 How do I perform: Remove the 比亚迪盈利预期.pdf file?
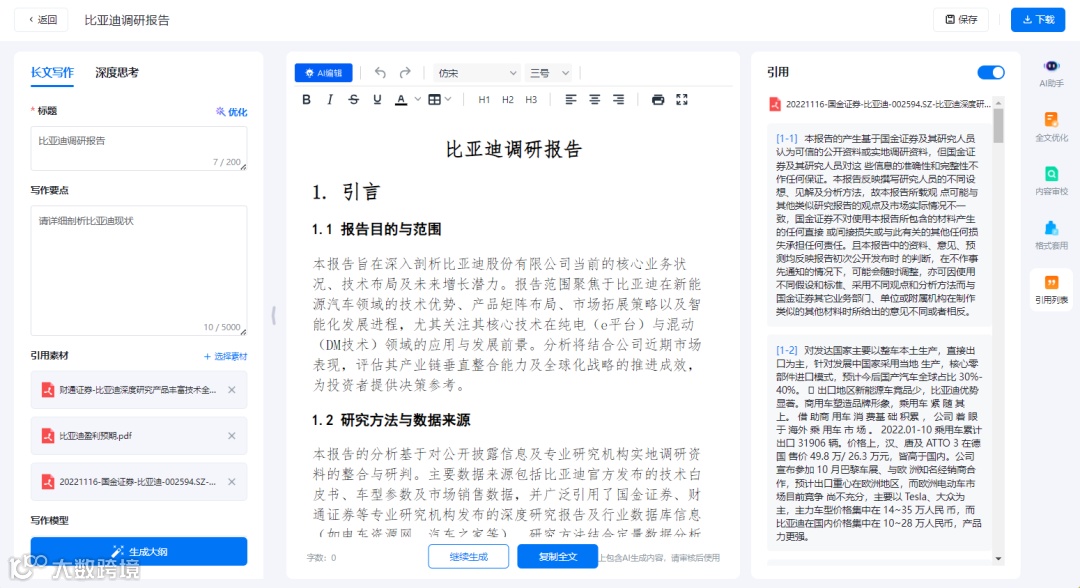click(x=232, y=436)
